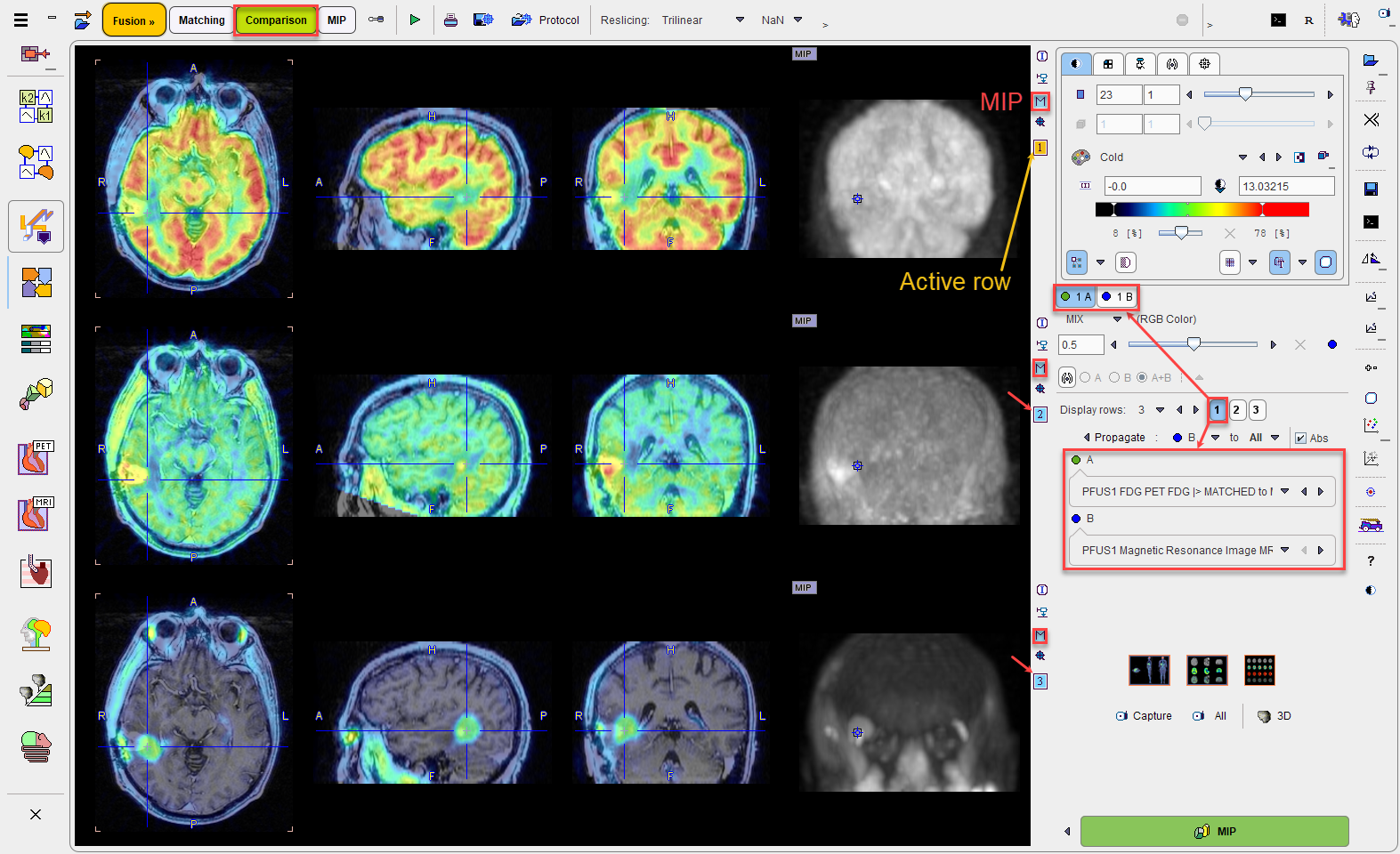1400x854 pixels.
Task: Click the load data folder icon in top toolbar
Action: point(82,20)
